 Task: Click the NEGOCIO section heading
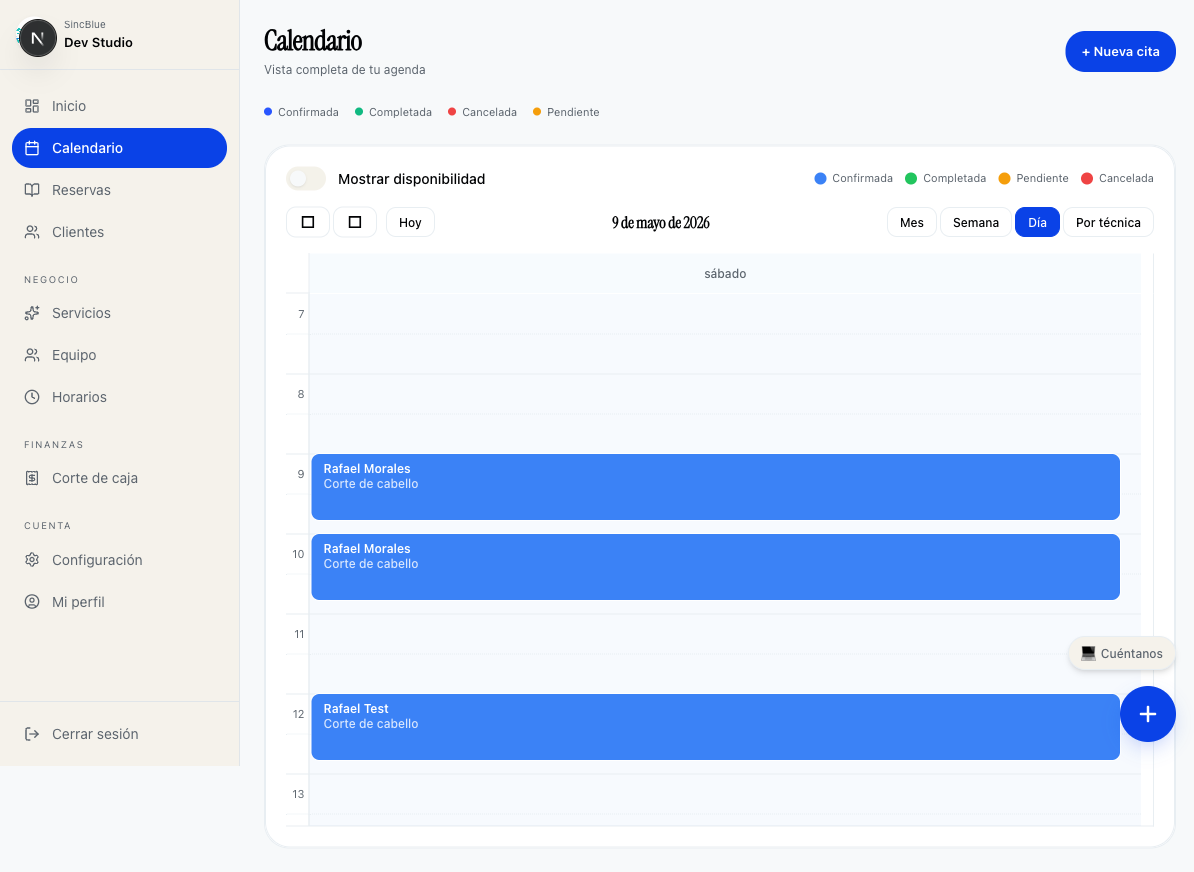coord(51,279)
